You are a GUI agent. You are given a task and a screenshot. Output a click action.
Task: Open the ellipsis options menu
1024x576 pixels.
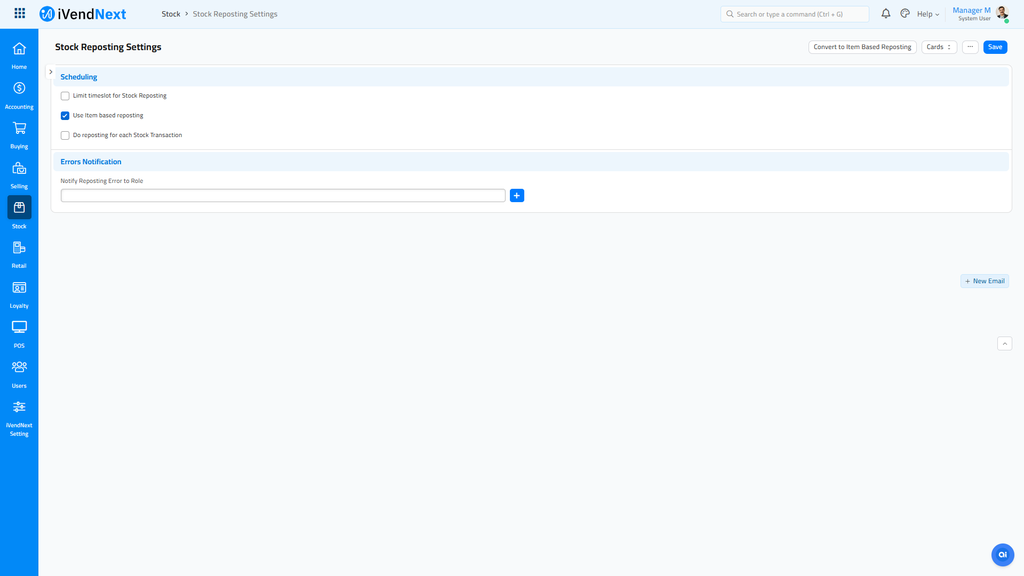(x=969, y=46)
